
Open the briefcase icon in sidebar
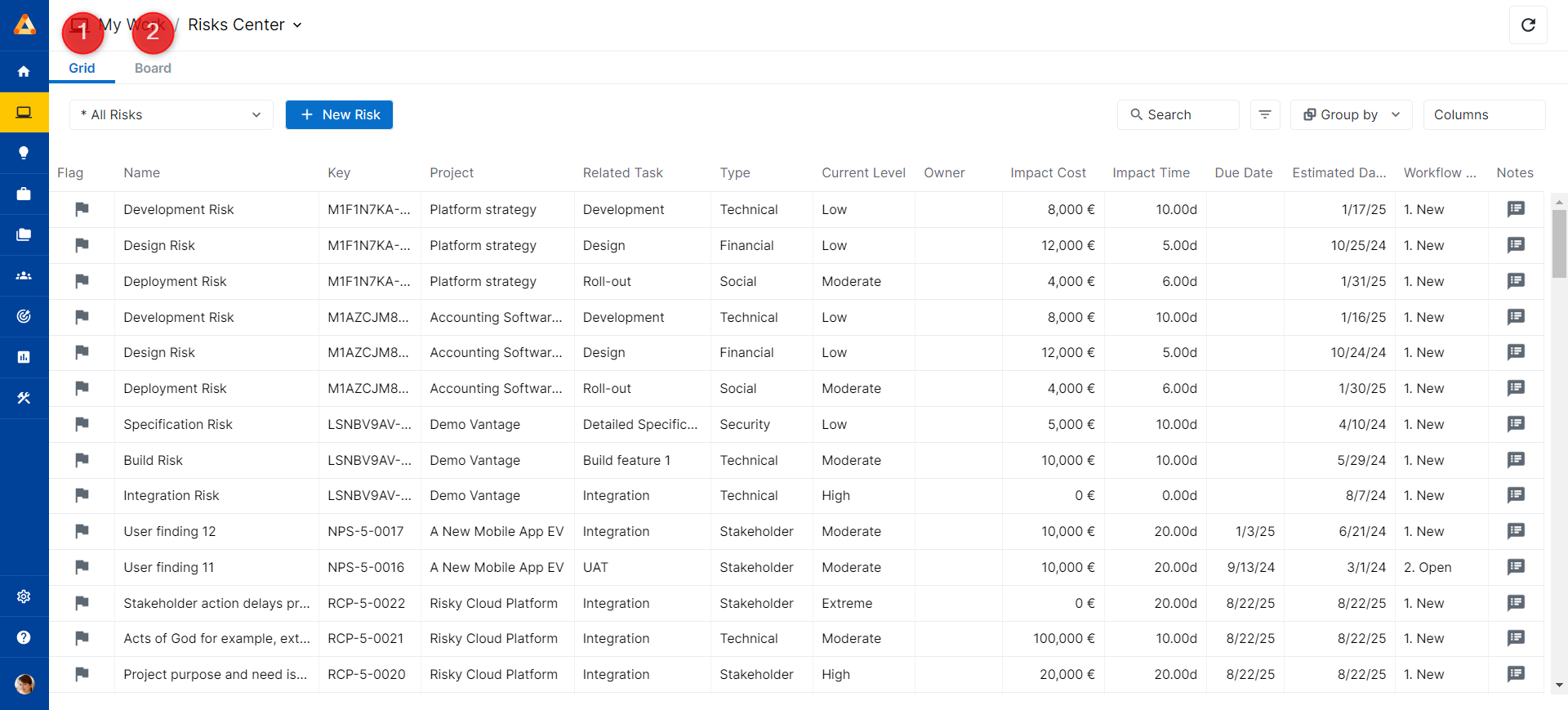tap(24, 194)
